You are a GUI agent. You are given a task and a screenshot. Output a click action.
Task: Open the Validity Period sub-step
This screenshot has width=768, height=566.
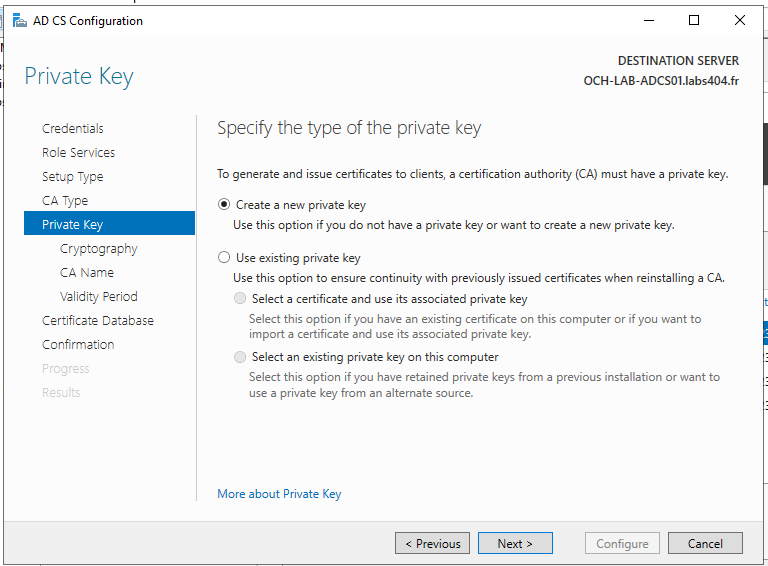[98, 296]
